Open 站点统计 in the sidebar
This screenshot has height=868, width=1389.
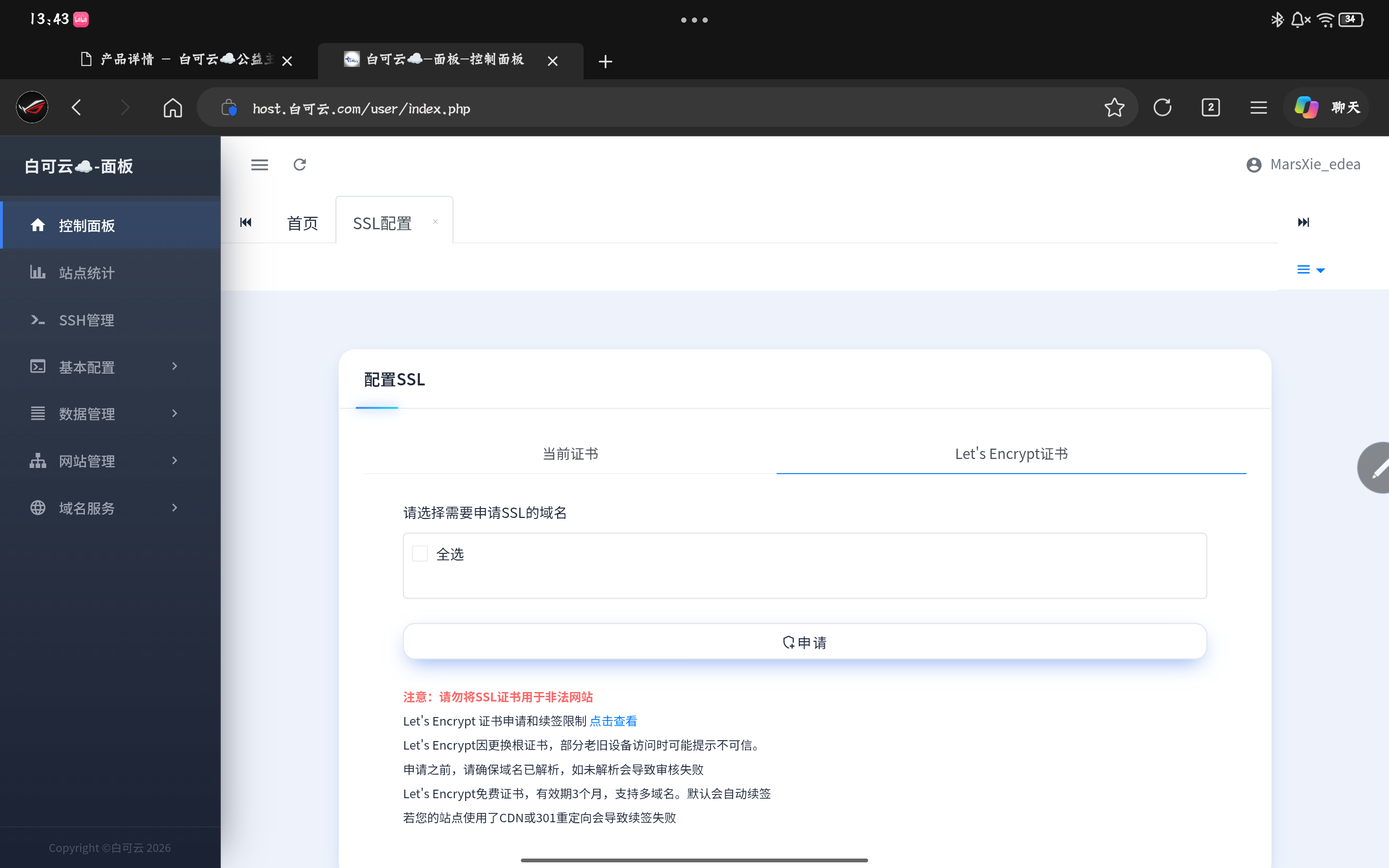[x=110, y=272]
